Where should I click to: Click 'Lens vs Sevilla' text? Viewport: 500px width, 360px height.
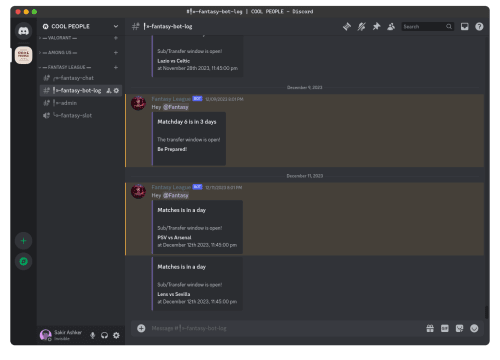pos(174,294)
